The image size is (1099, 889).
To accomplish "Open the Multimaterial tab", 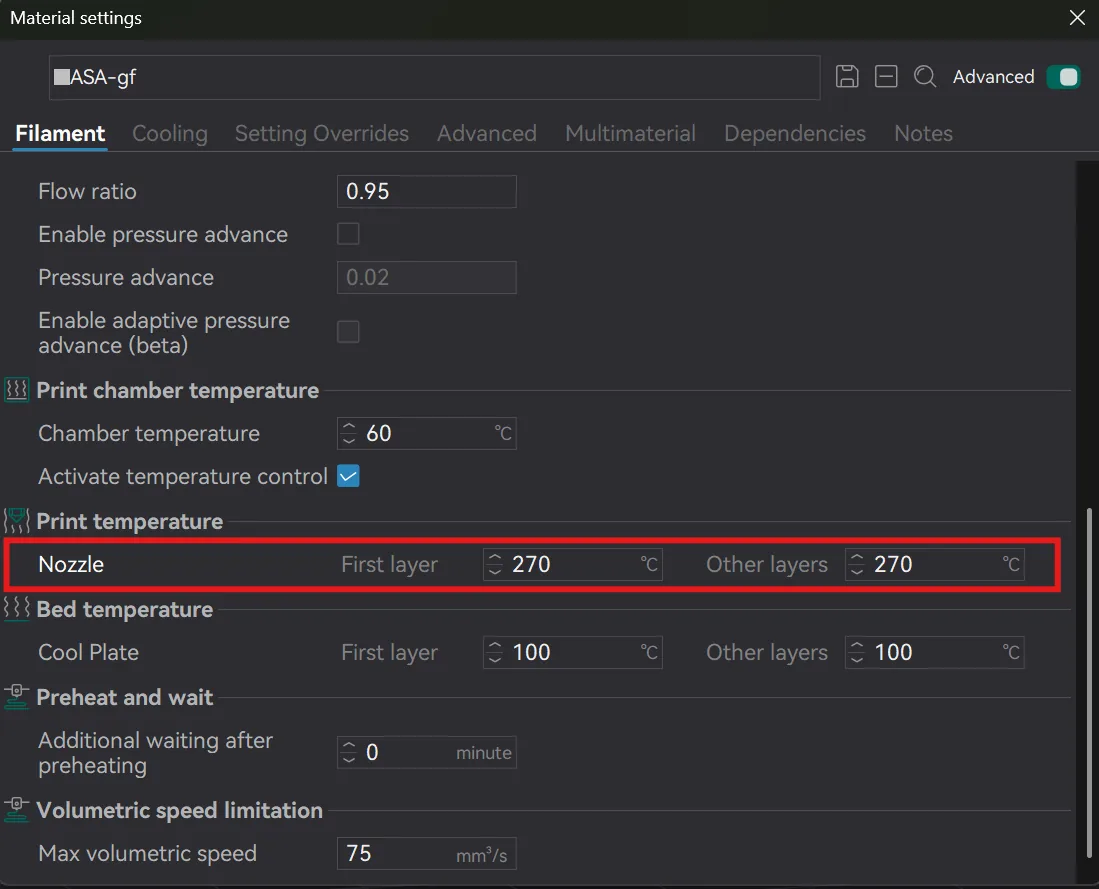I will (630, 133).
